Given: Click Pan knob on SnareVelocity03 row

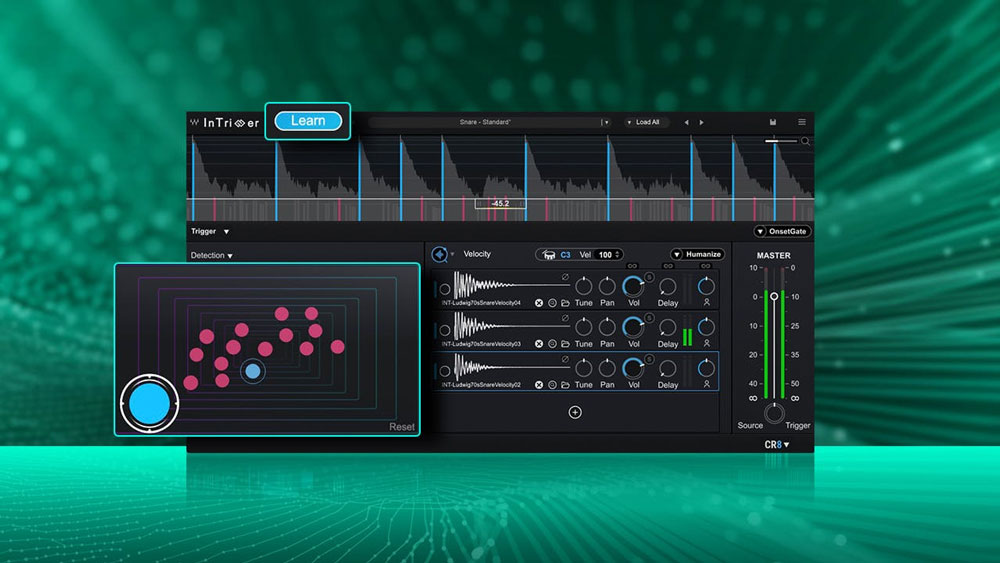Looking at the screenshot, I should [x=607, y=327].
